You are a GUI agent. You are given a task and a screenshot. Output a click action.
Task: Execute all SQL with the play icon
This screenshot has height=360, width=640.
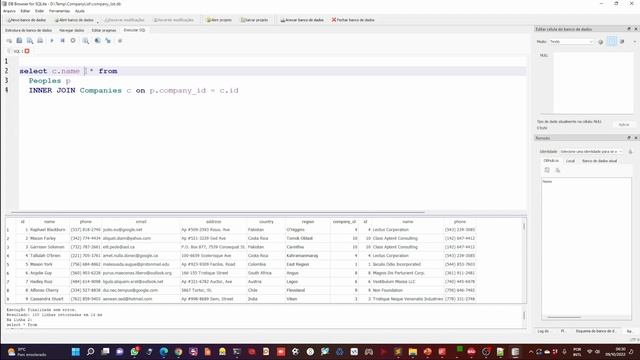[52, 41]
